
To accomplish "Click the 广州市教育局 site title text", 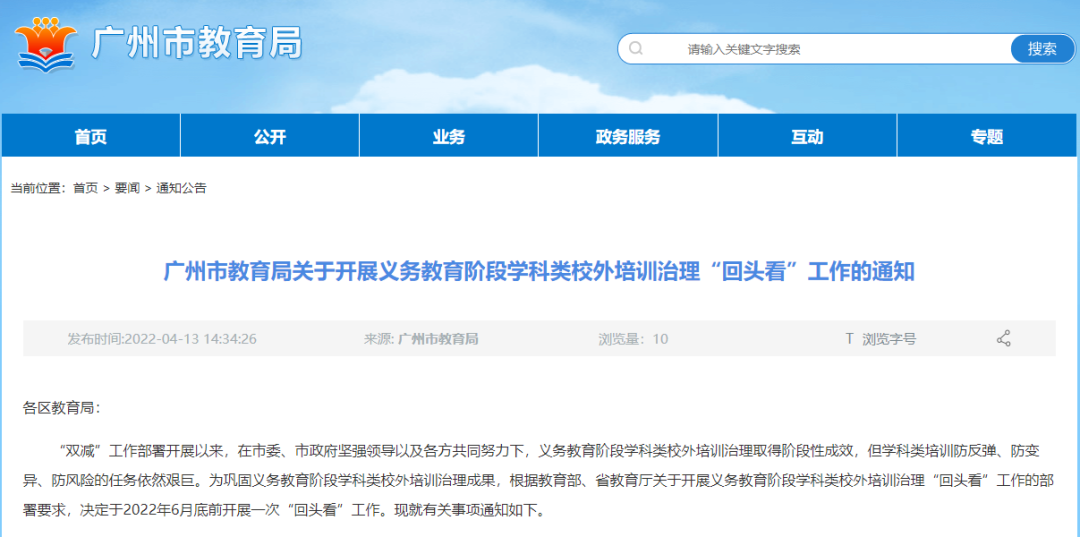I will (x=197, y=44).
